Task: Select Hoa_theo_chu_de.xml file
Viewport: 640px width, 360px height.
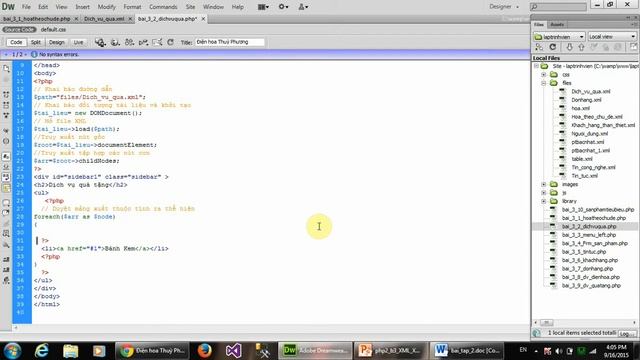Action: (x=597, y=117)
